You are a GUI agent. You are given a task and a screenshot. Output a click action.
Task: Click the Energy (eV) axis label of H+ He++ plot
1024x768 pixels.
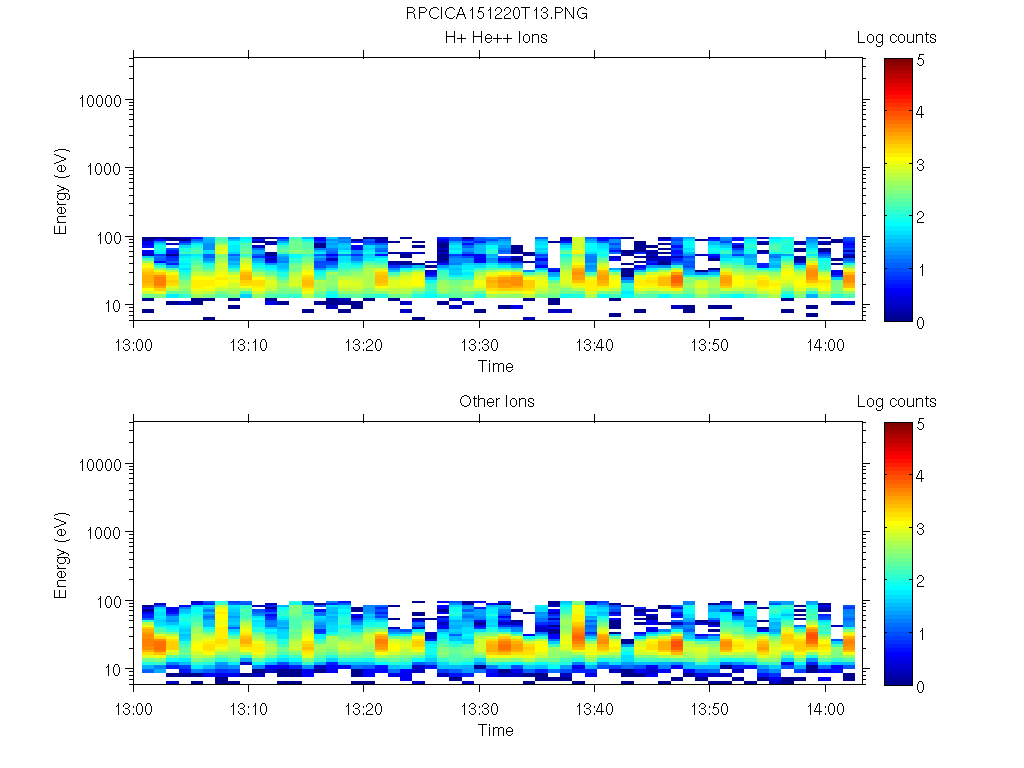61,191
